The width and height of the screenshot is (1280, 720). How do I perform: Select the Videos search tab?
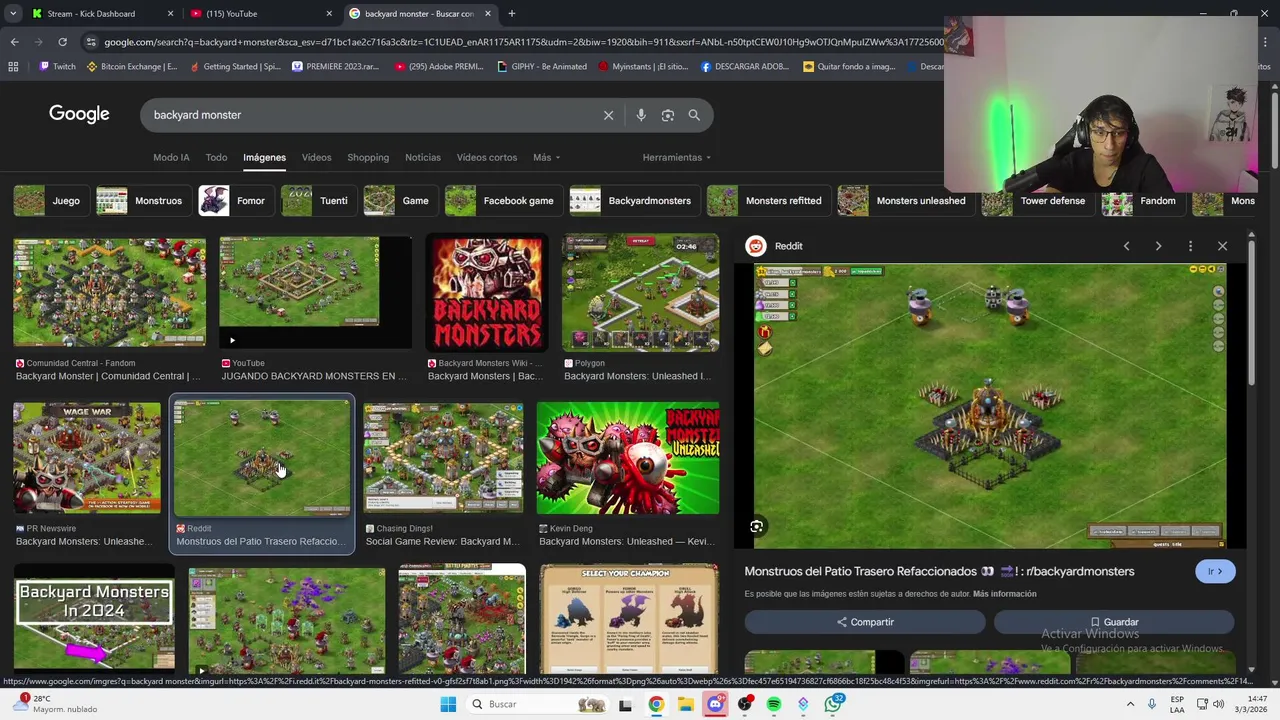(316, 157)
